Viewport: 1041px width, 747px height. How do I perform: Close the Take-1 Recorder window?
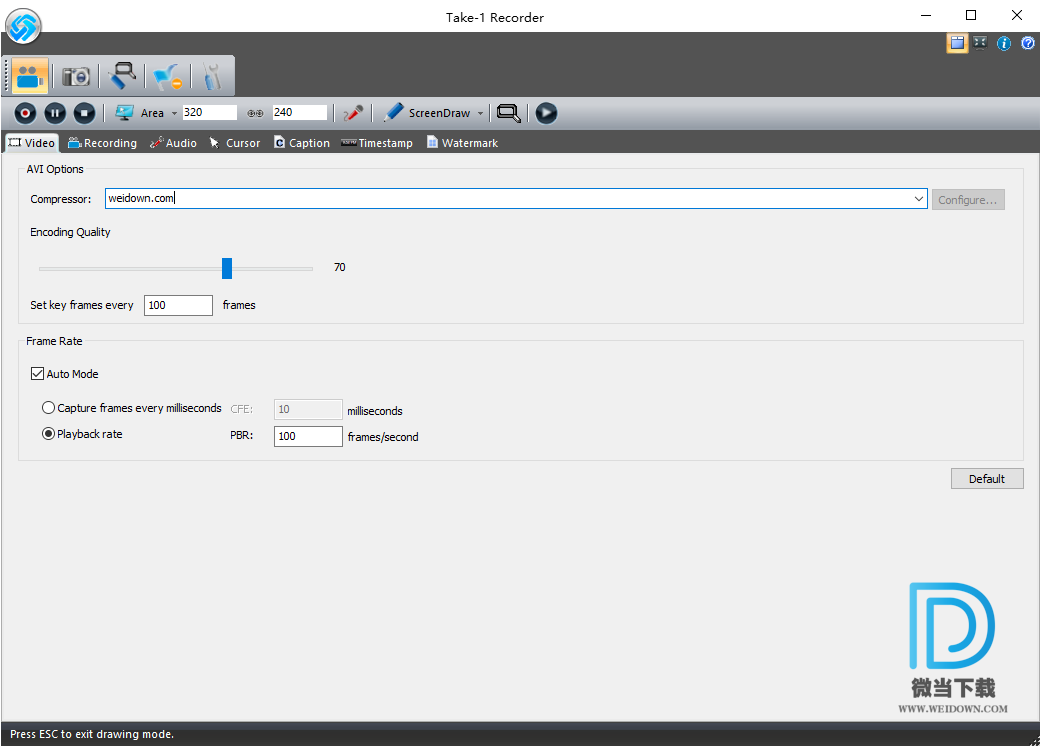(x=1016, y=15)
